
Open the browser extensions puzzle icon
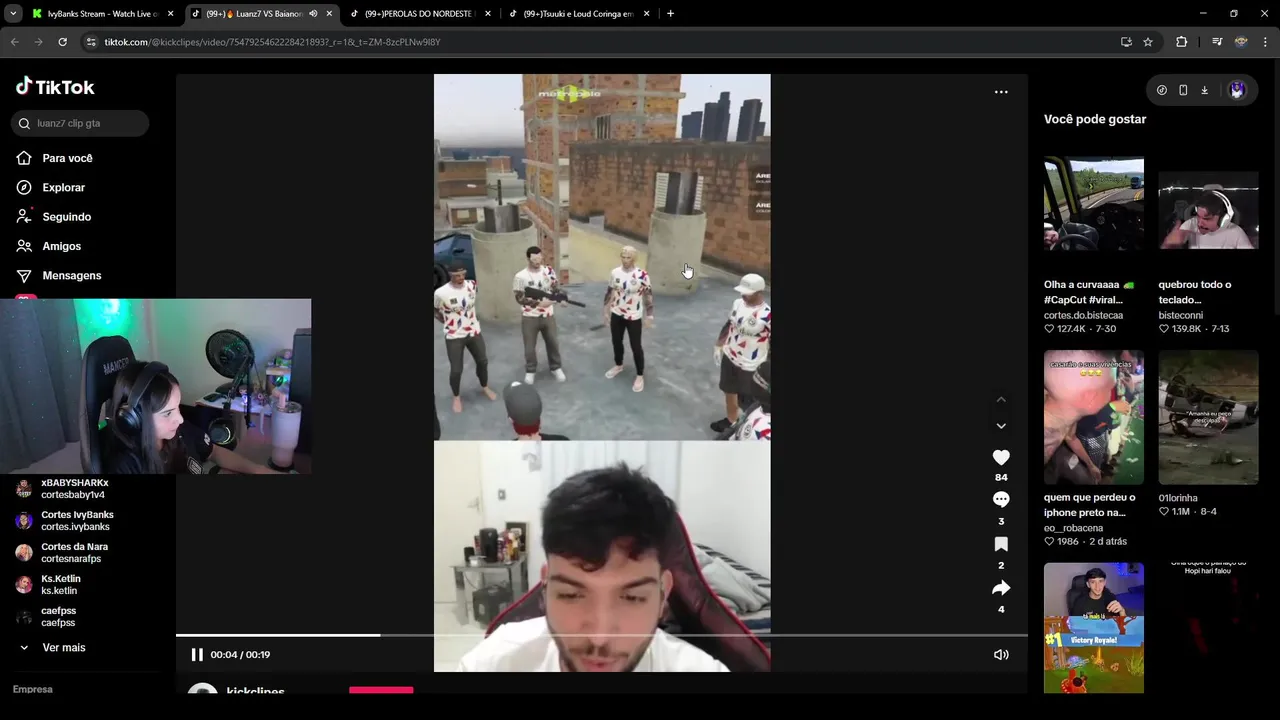click(x=1182, y=42)
